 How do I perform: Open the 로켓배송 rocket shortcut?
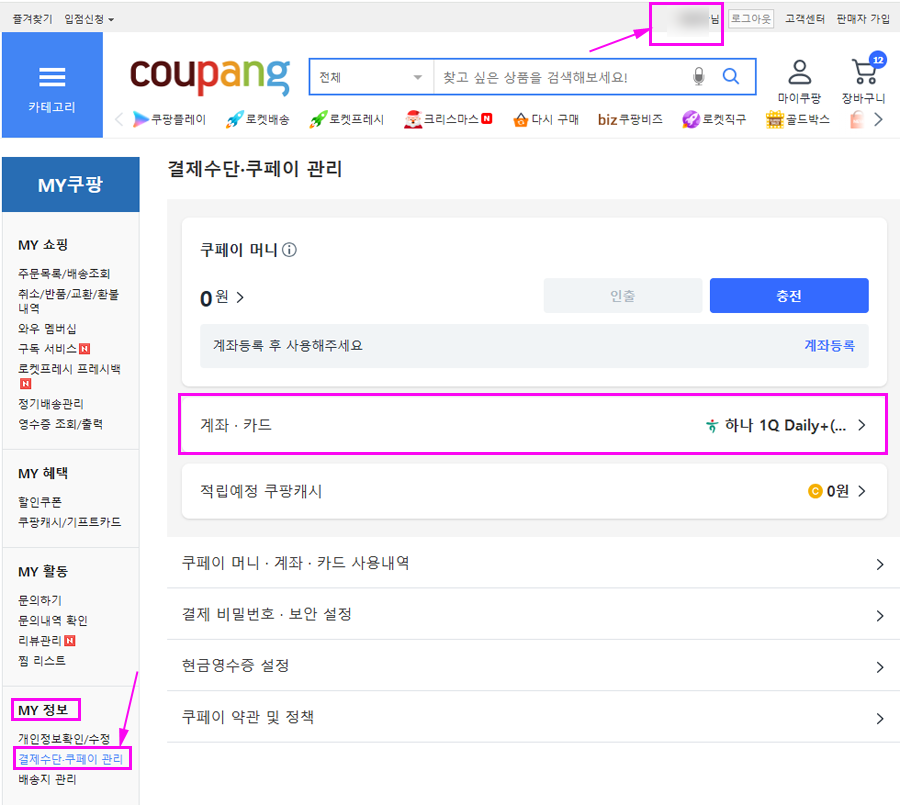(x=258, y=120)
